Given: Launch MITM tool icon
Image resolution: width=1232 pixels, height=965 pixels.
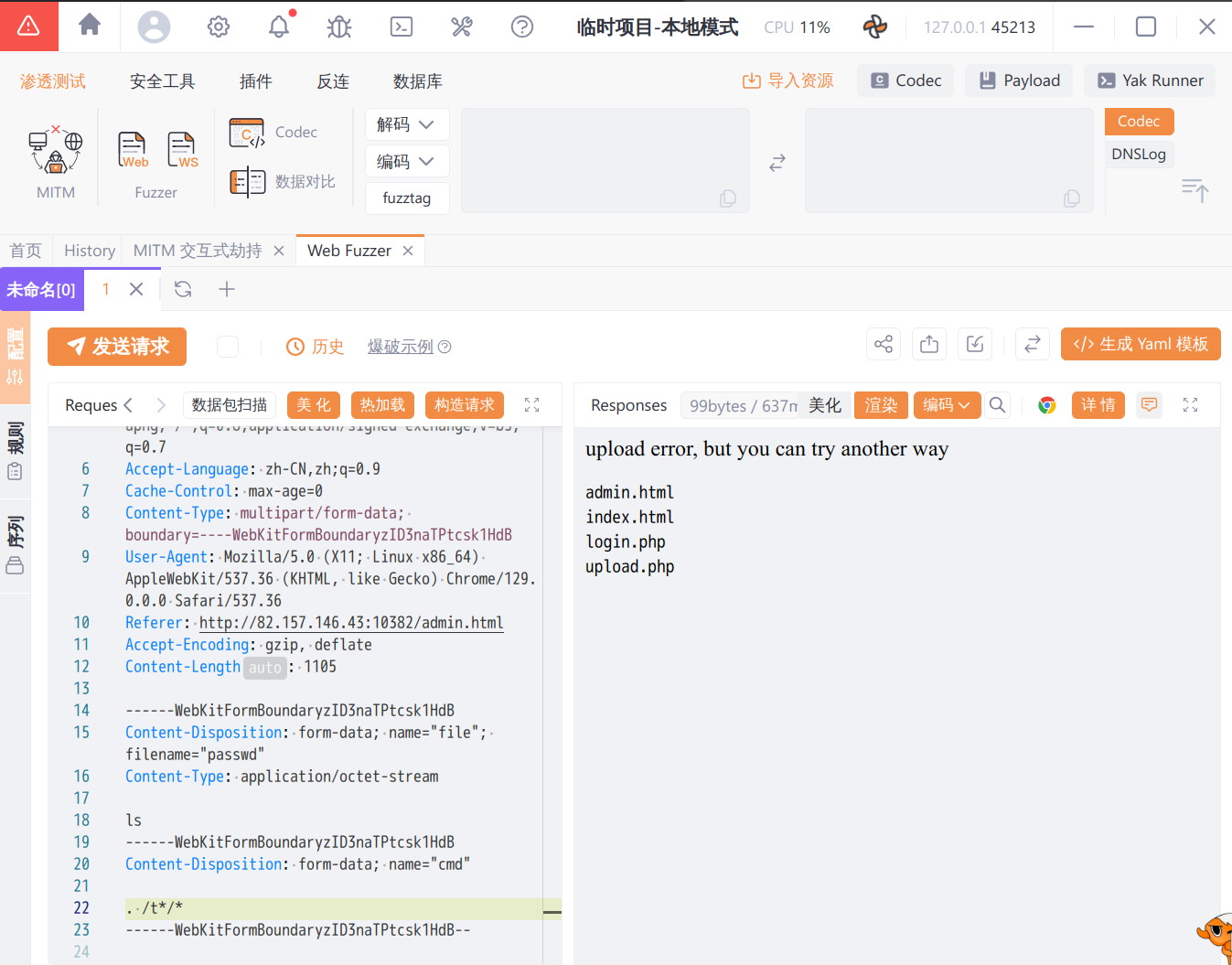Looking at the screenshot, I should point(56,151).
